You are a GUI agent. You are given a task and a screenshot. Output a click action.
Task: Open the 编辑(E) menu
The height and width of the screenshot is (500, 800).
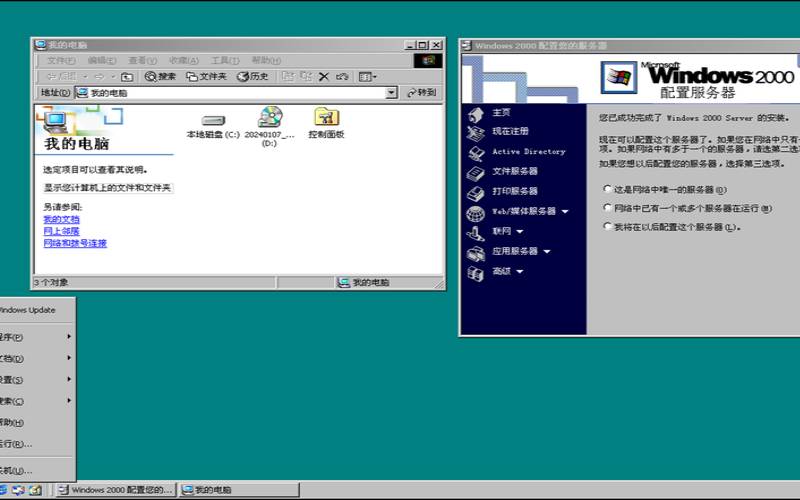102,60
